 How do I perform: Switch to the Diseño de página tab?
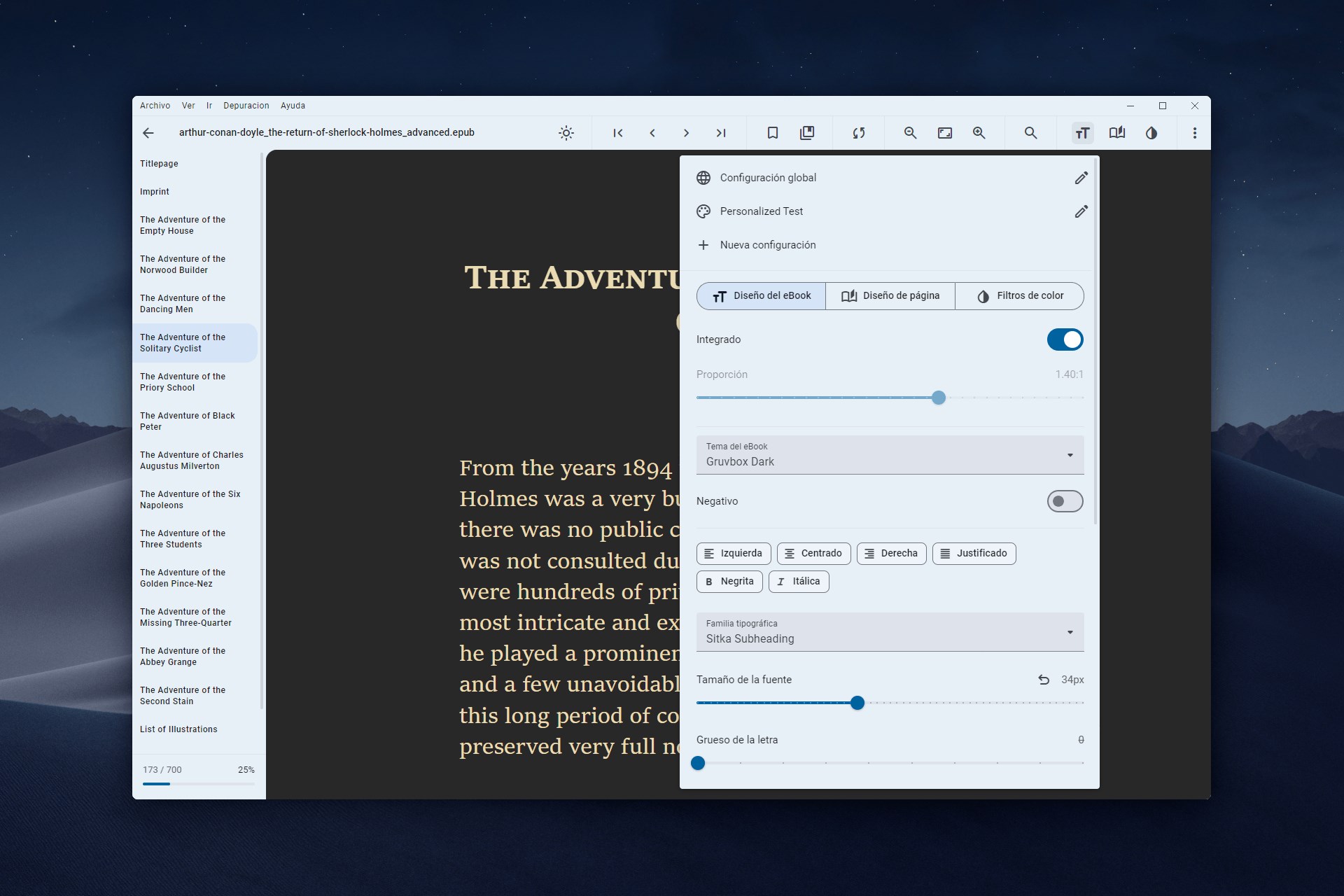coord(890,295)
